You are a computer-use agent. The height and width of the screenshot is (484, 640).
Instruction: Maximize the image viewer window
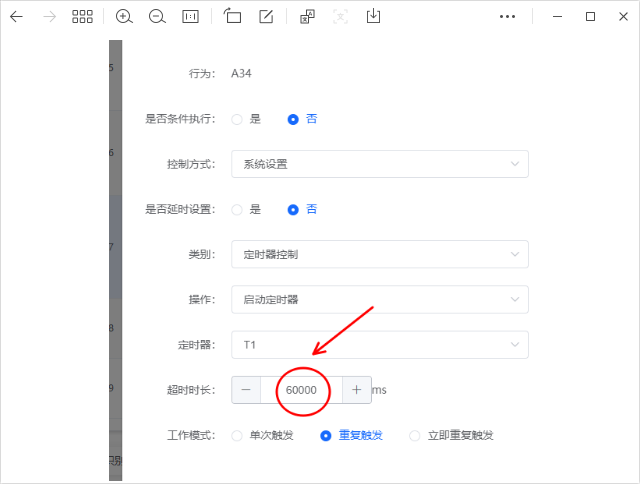pos(590,17)
